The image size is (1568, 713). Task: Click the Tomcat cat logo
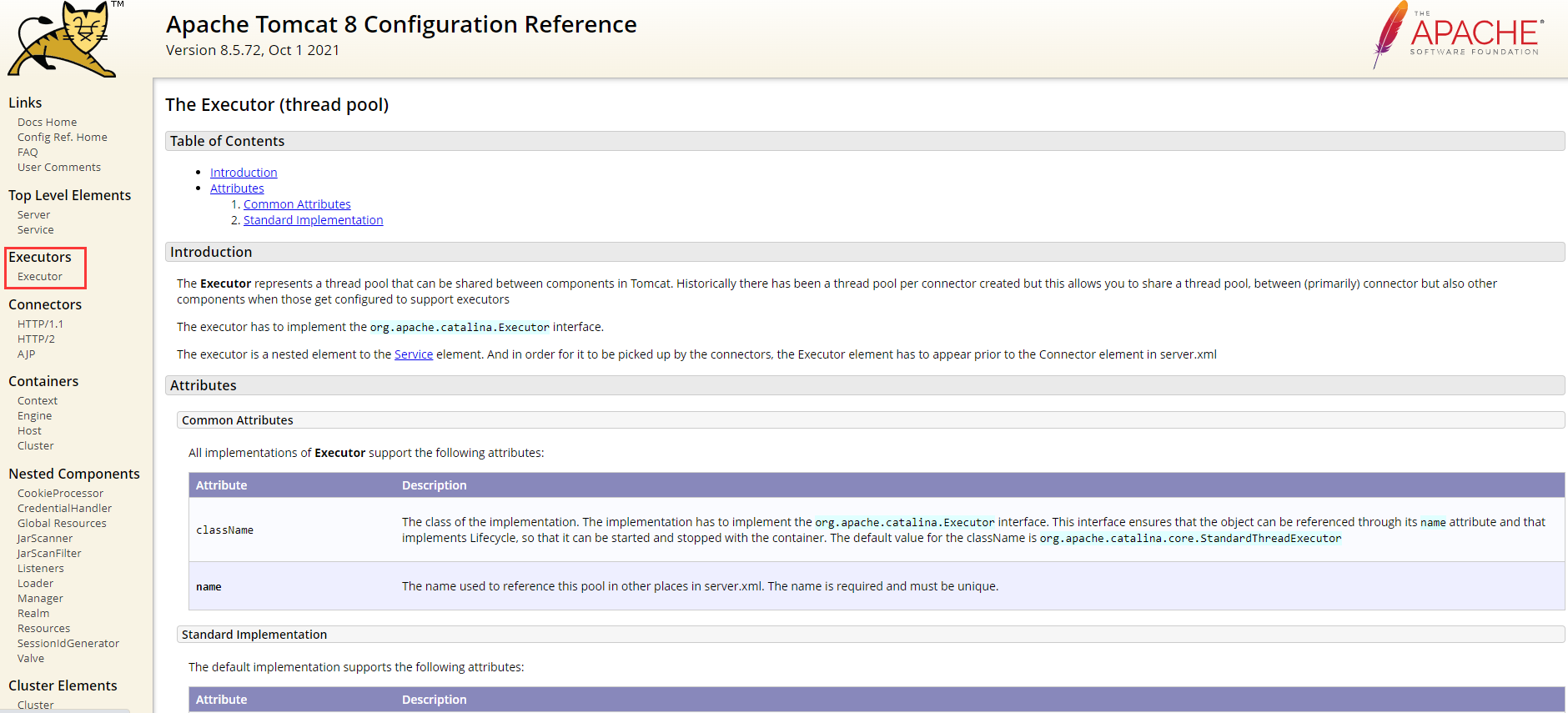(x=62, y=39)
